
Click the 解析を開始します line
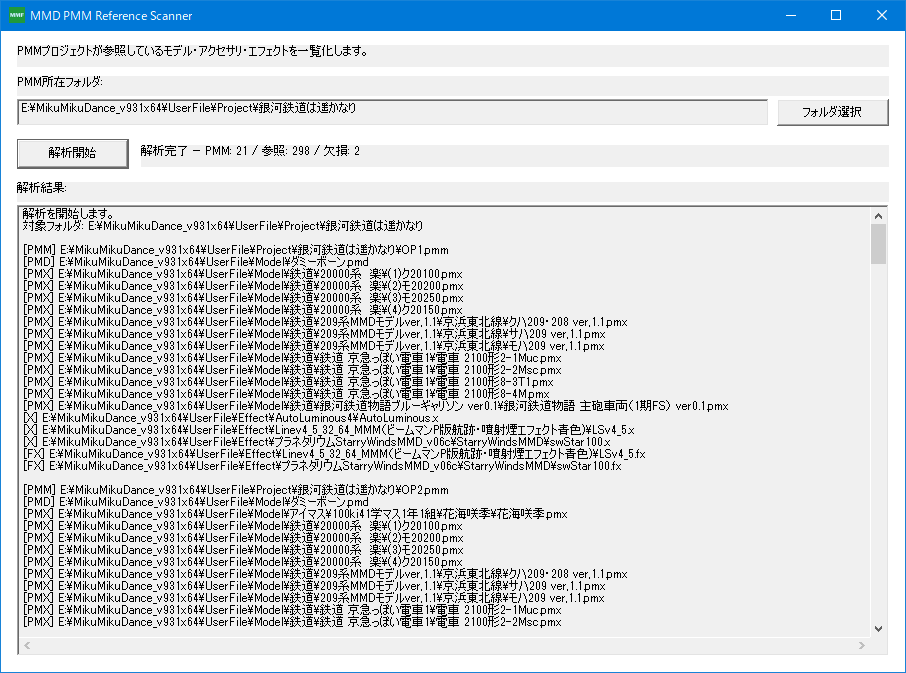point(68,214)
